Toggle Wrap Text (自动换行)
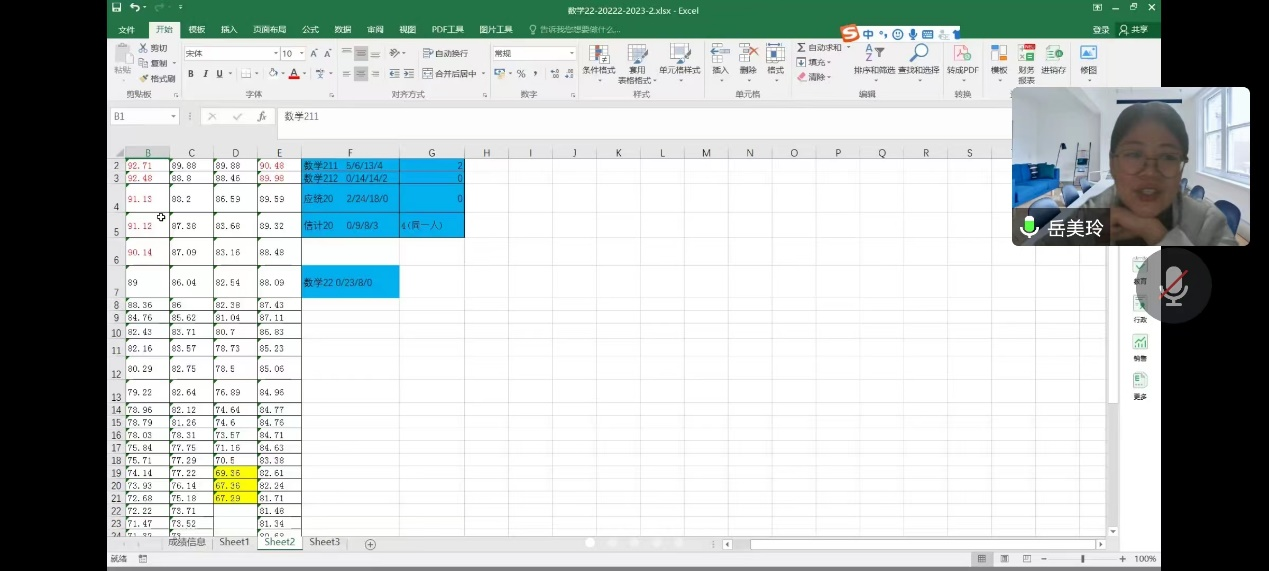 tap(446, 53)
